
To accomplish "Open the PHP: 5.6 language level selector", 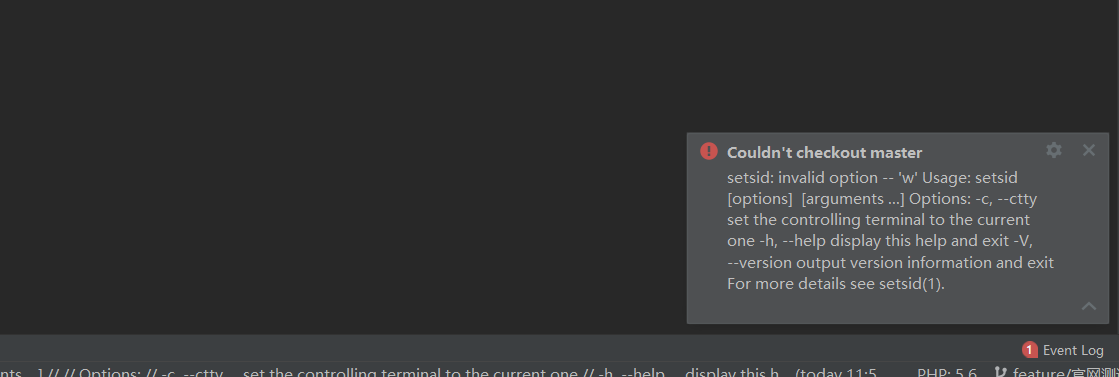I will pos(946,373).
